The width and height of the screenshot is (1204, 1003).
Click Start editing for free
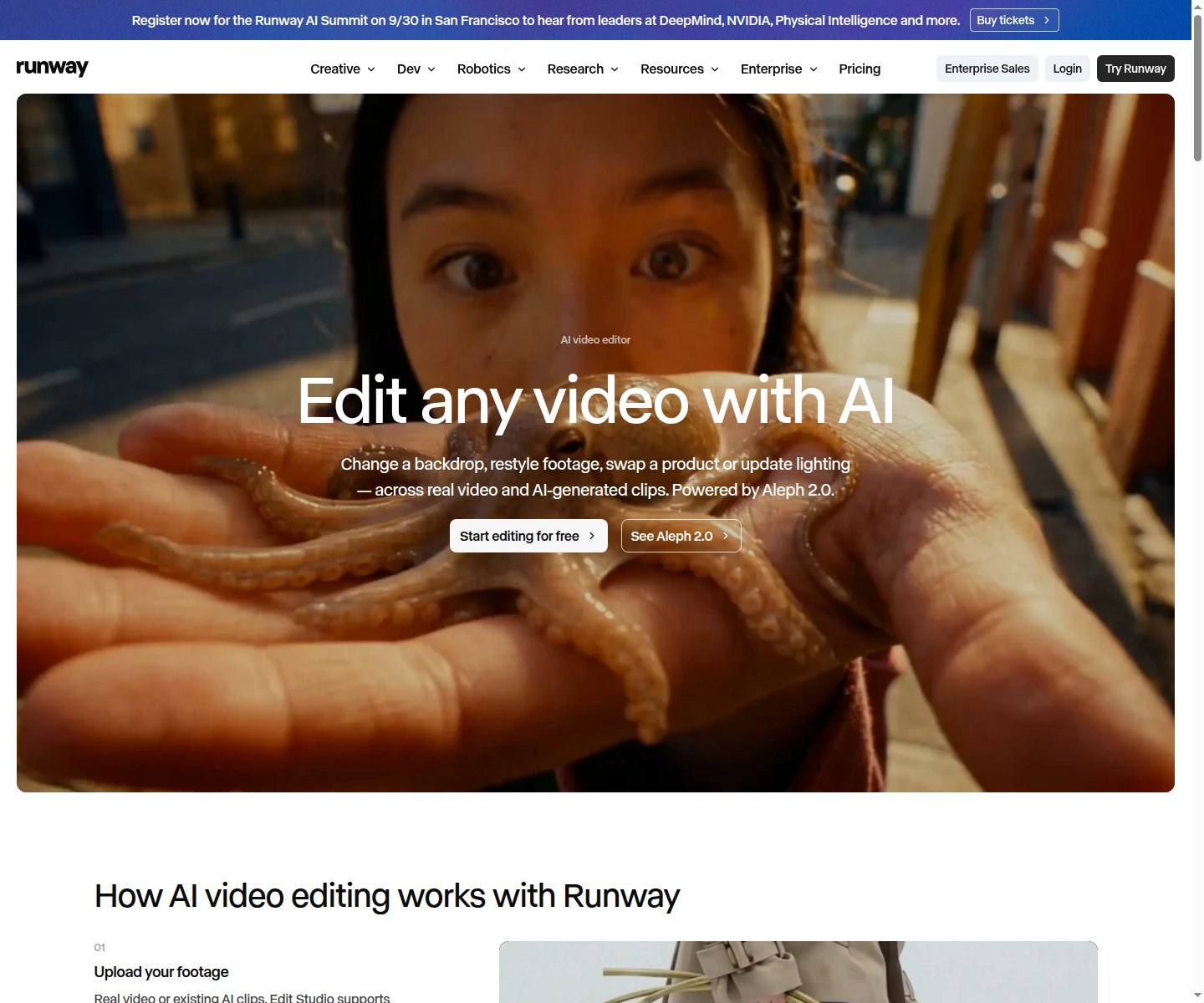coord(528,536)
